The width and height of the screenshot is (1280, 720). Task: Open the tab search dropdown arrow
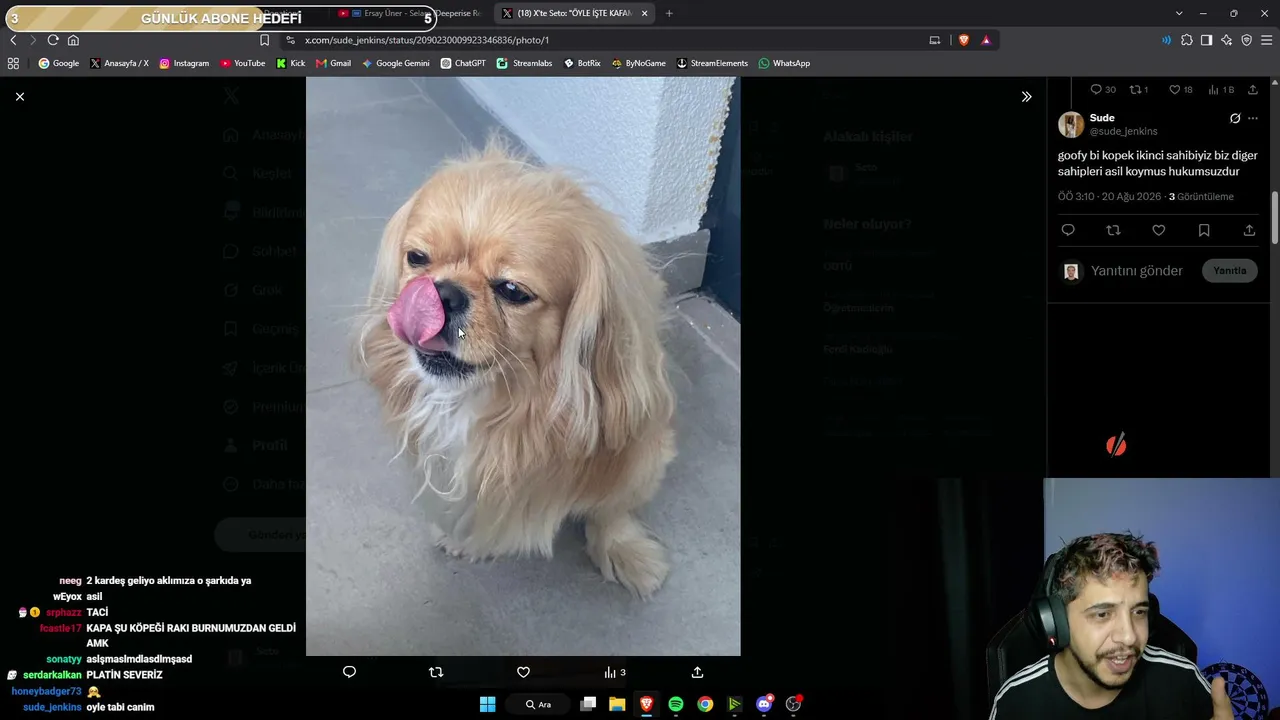[x=1179, y=13]
